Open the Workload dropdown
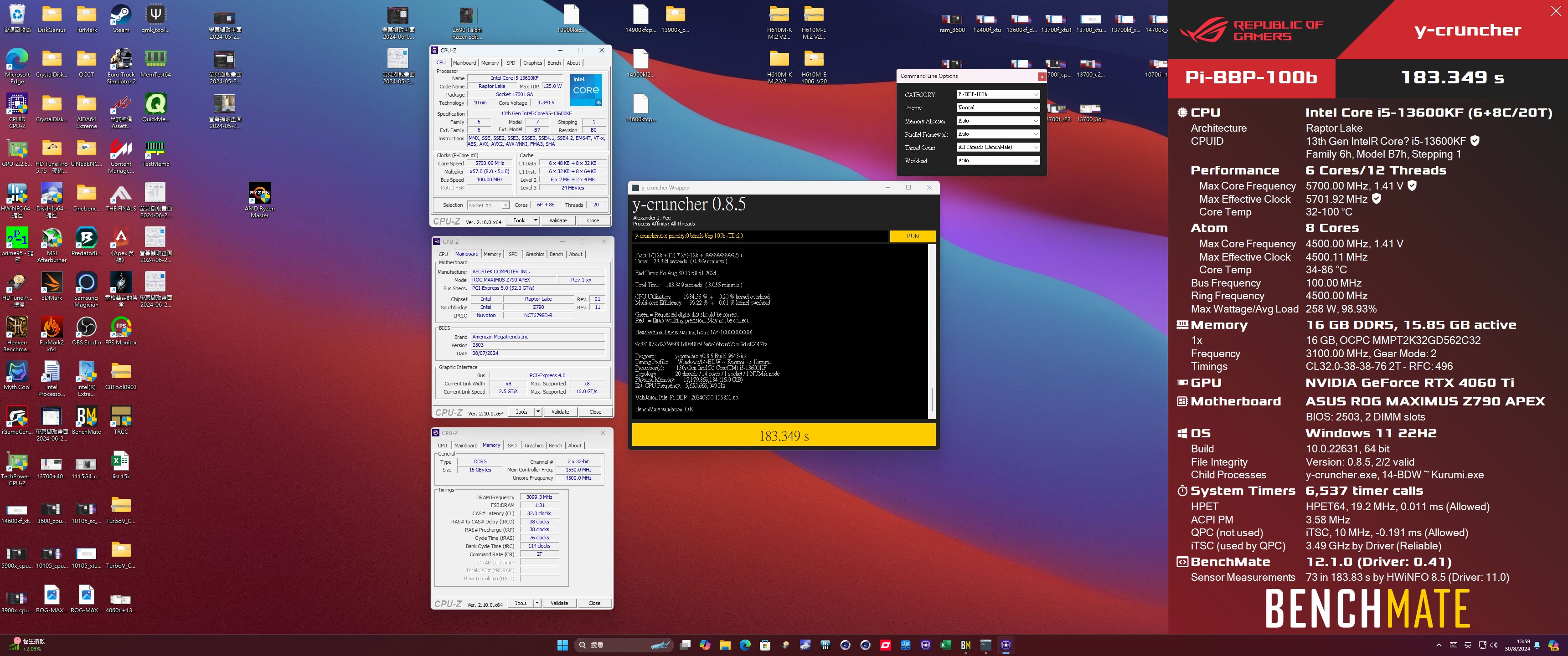 point(998,161)
